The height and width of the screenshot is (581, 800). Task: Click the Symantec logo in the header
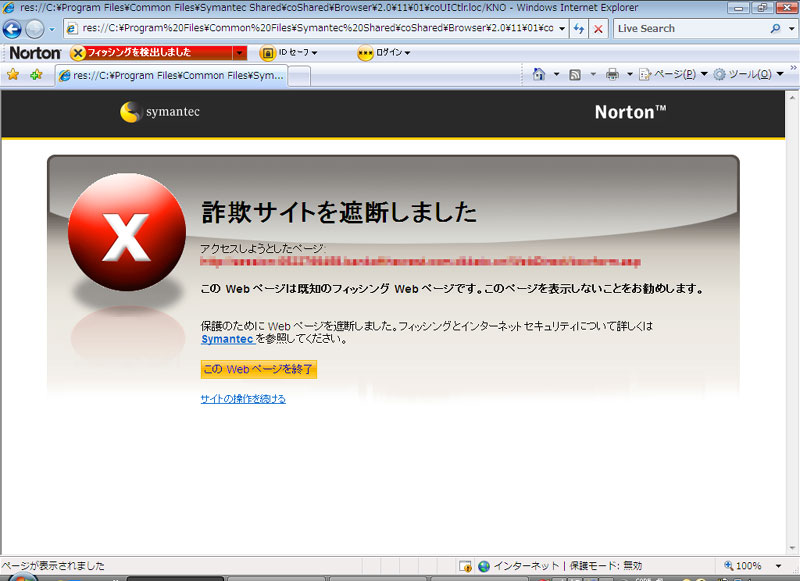click(160, 112)
